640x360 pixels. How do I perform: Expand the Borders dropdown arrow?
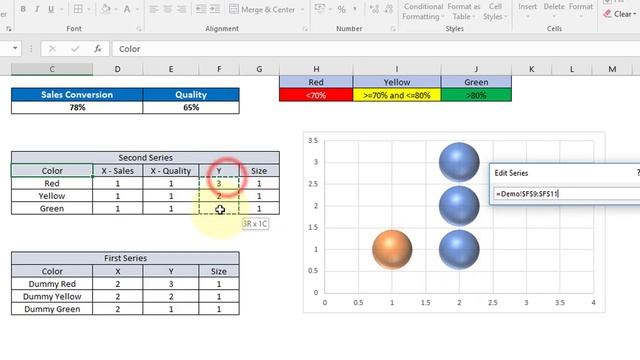click(89, 9)
